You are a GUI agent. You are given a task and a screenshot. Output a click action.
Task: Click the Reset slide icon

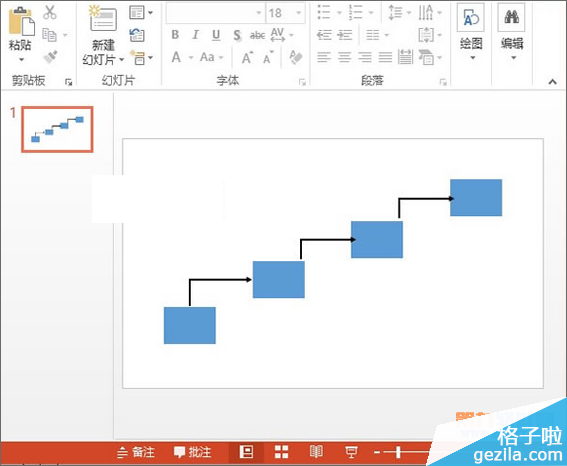(137, 35)
